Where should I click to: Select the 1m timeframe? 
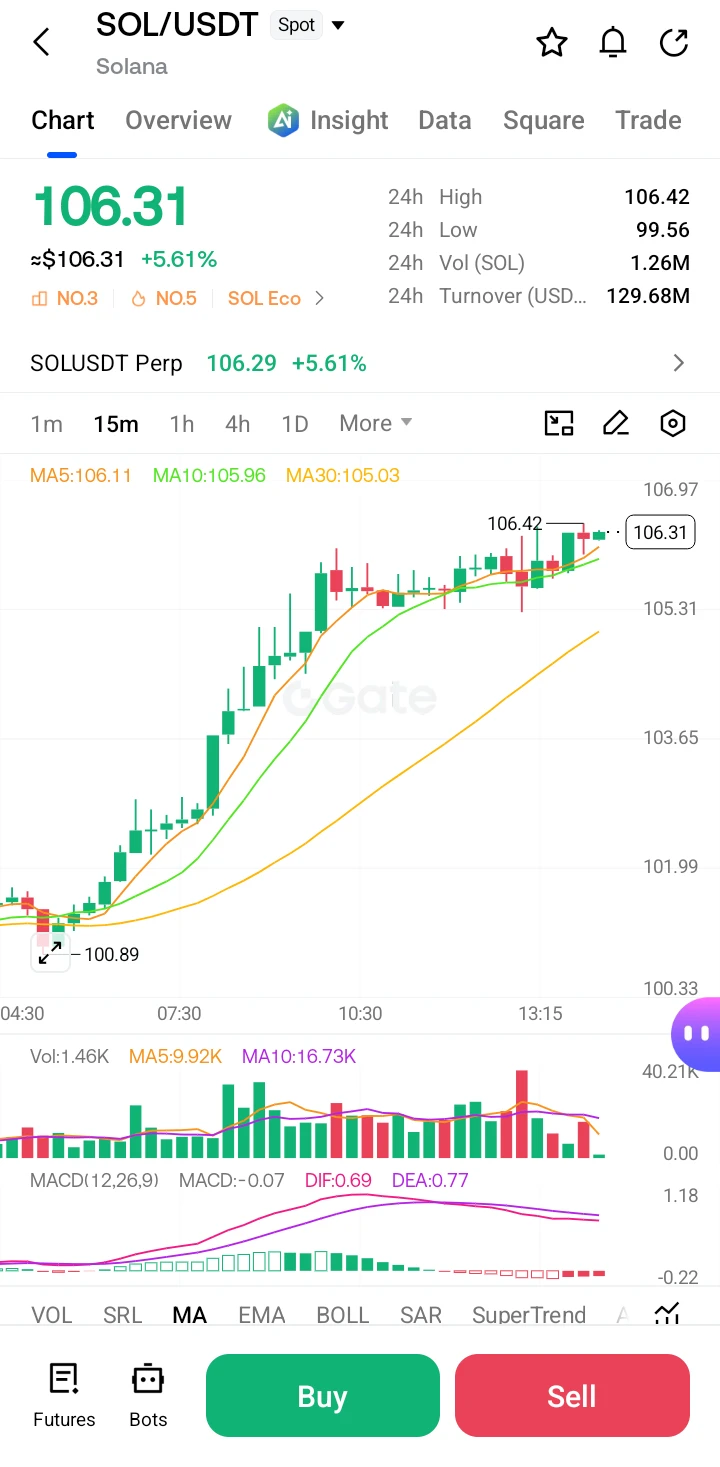pyautogui.click(x=47, y=424)
